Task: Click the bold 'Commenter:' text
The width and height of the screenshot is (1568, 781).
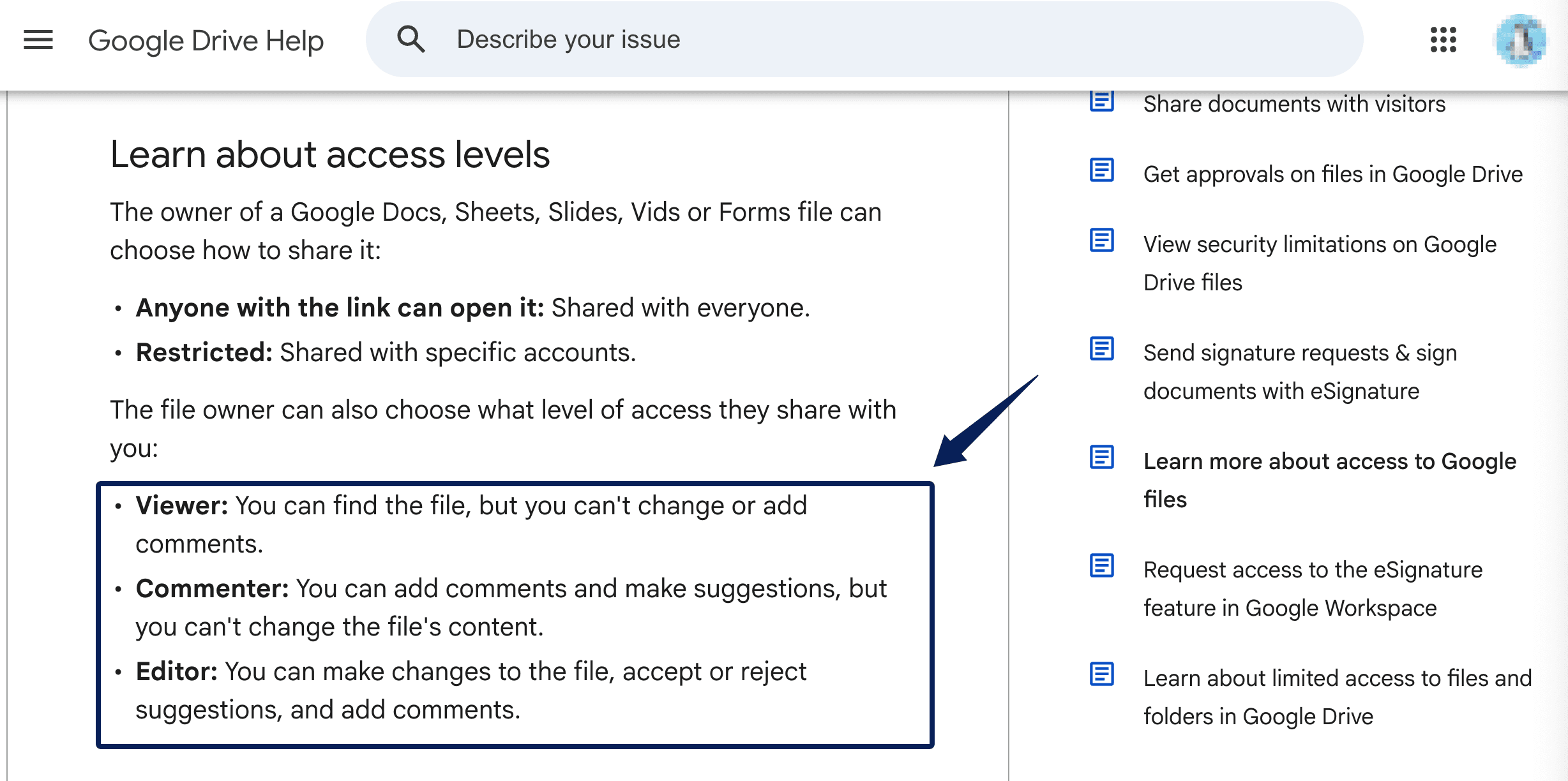Action: pos(213,588)
